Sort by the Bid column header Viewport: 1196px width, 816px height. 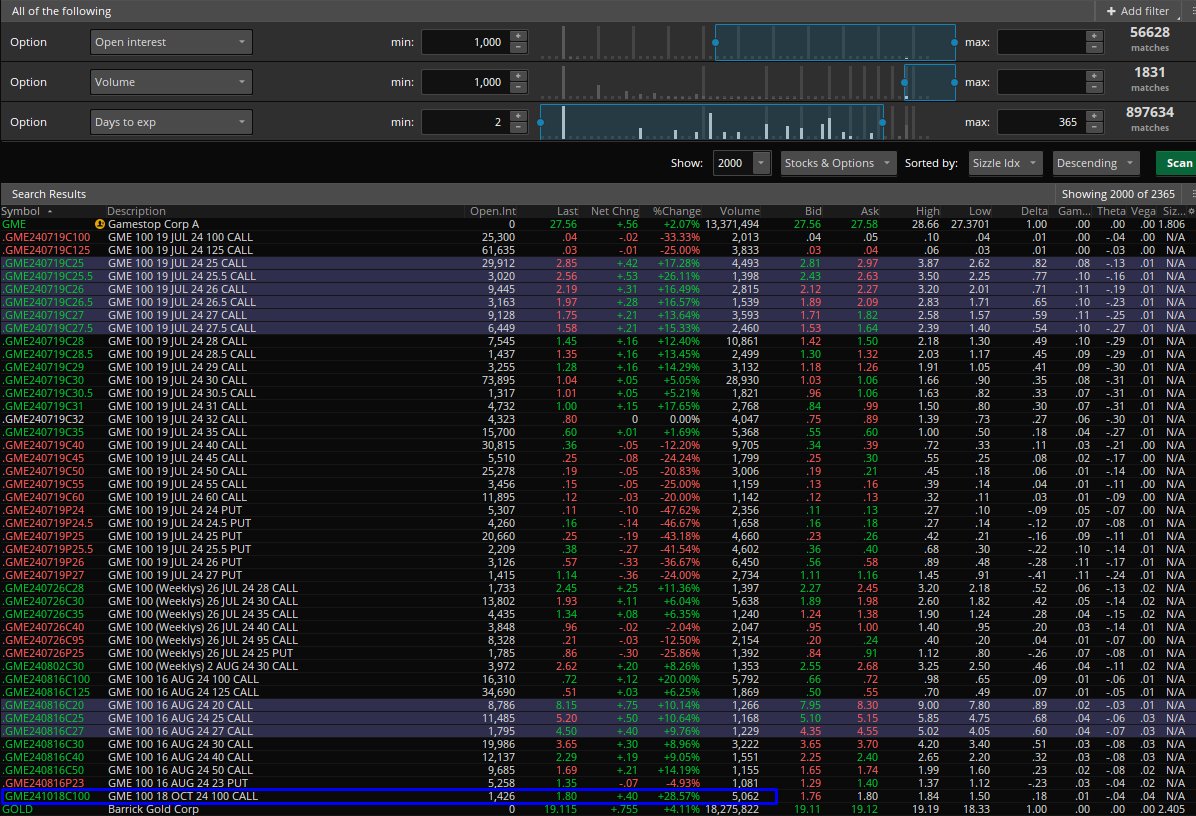point(813,211)
